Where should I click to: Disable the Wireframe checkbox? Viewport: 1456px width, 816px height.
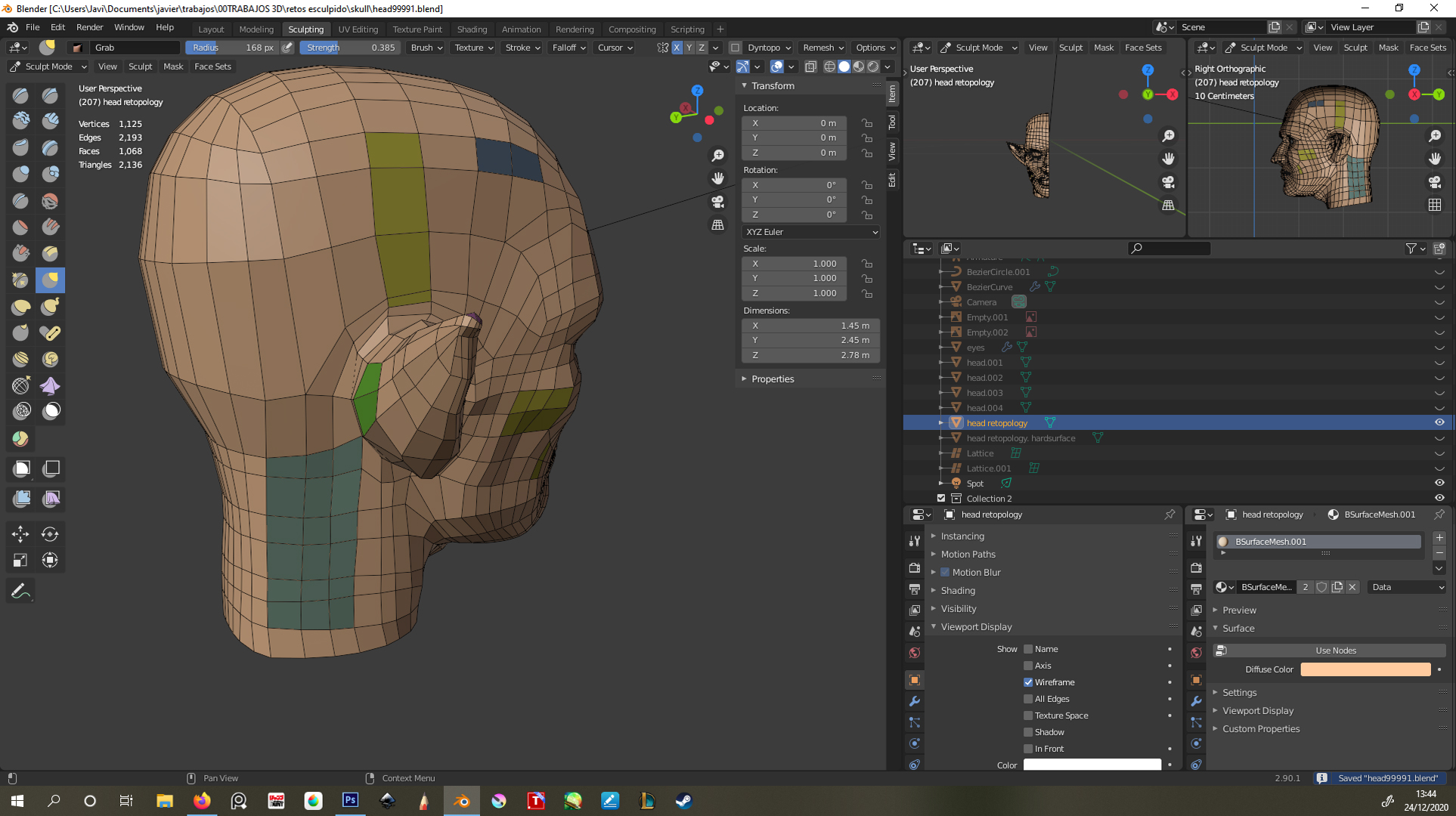[1028, 682]
